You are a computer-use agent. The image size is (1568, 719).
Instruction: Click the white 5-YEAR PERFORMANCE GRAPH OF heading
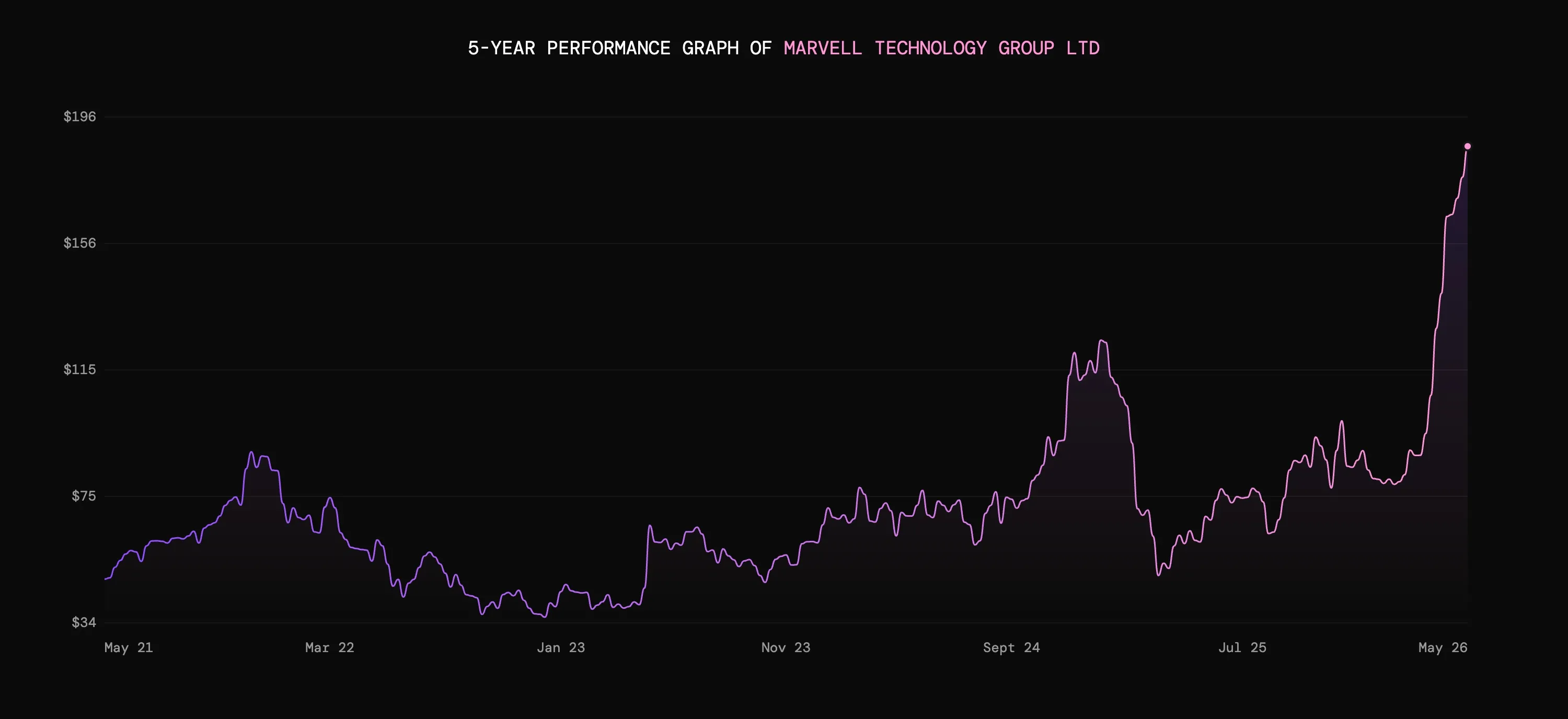tap(620, 48)
